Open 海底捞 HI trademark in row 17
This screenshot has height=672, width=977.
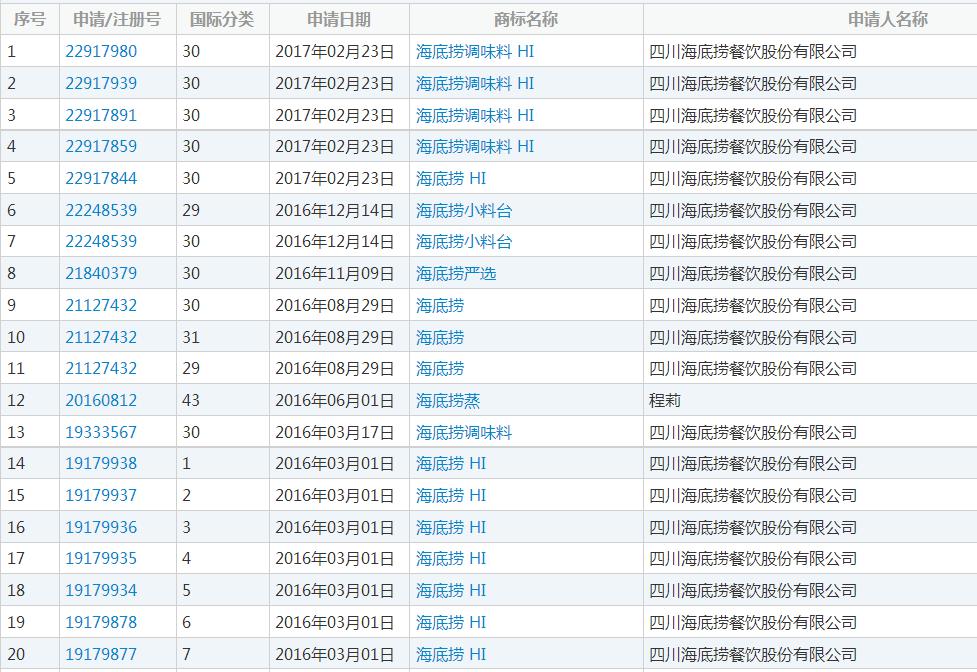(x=451, y=558)
